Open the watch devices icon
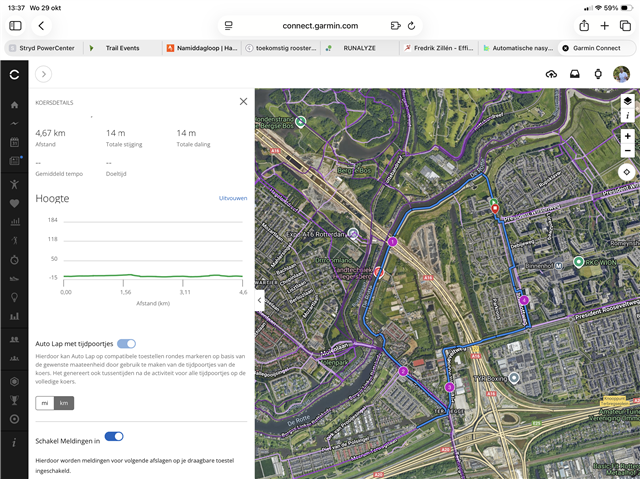 click(598, 74)
